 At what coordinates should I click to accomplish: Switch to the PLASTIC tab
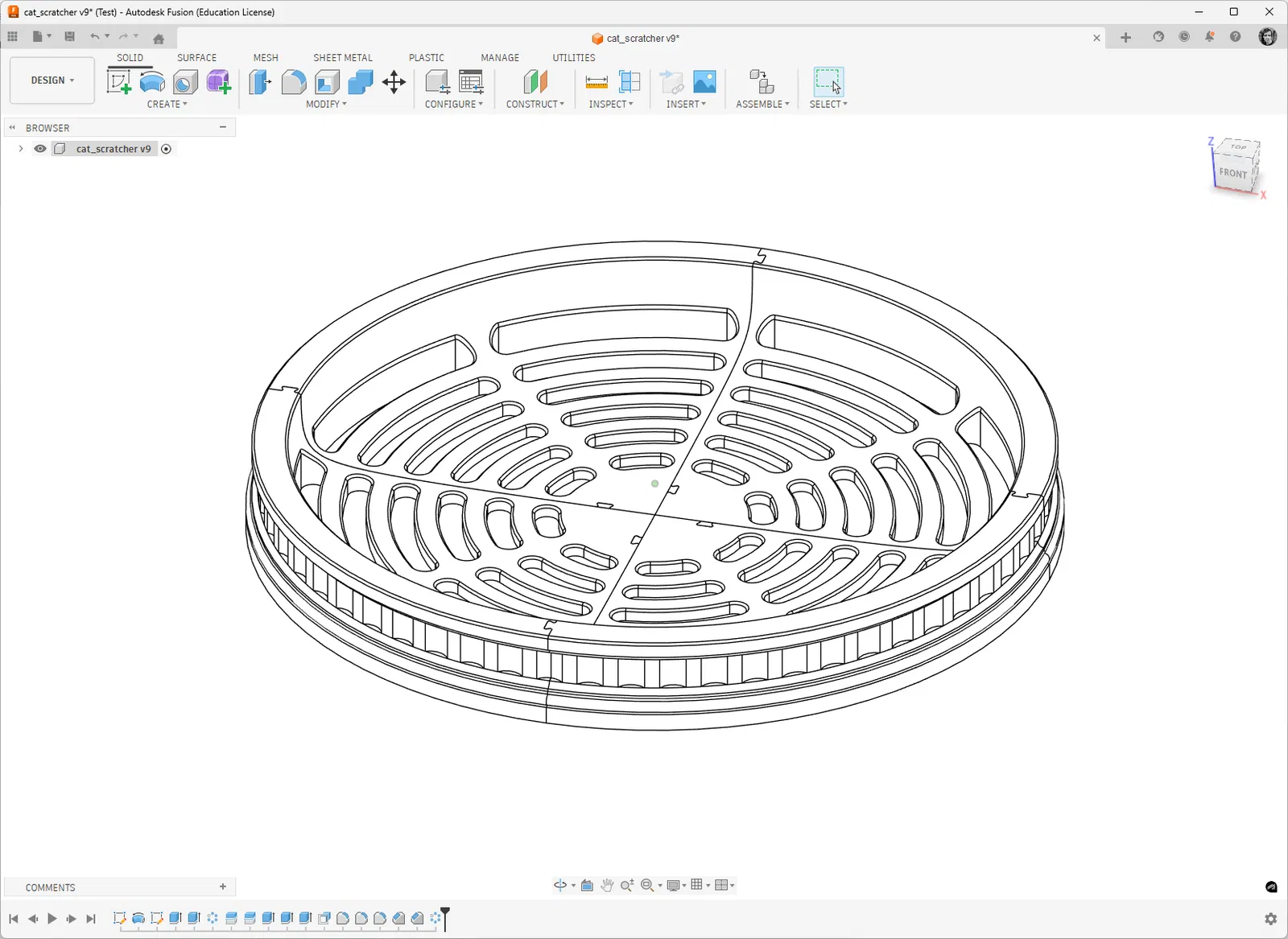coord(426,58)
